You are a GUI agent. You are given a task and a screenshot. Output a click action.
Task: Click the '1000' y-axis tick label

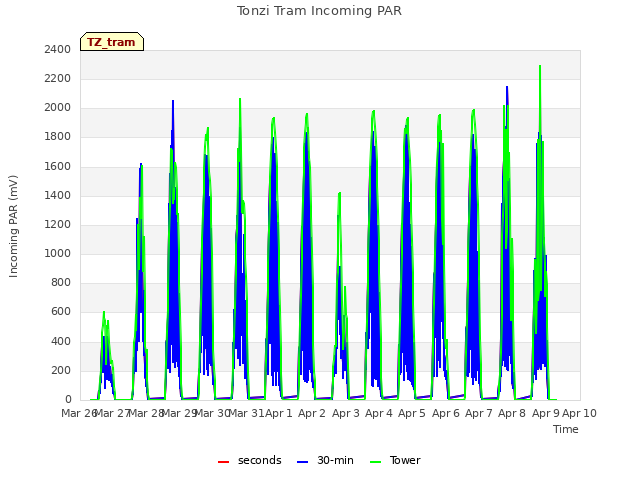(x=58, y=254)
